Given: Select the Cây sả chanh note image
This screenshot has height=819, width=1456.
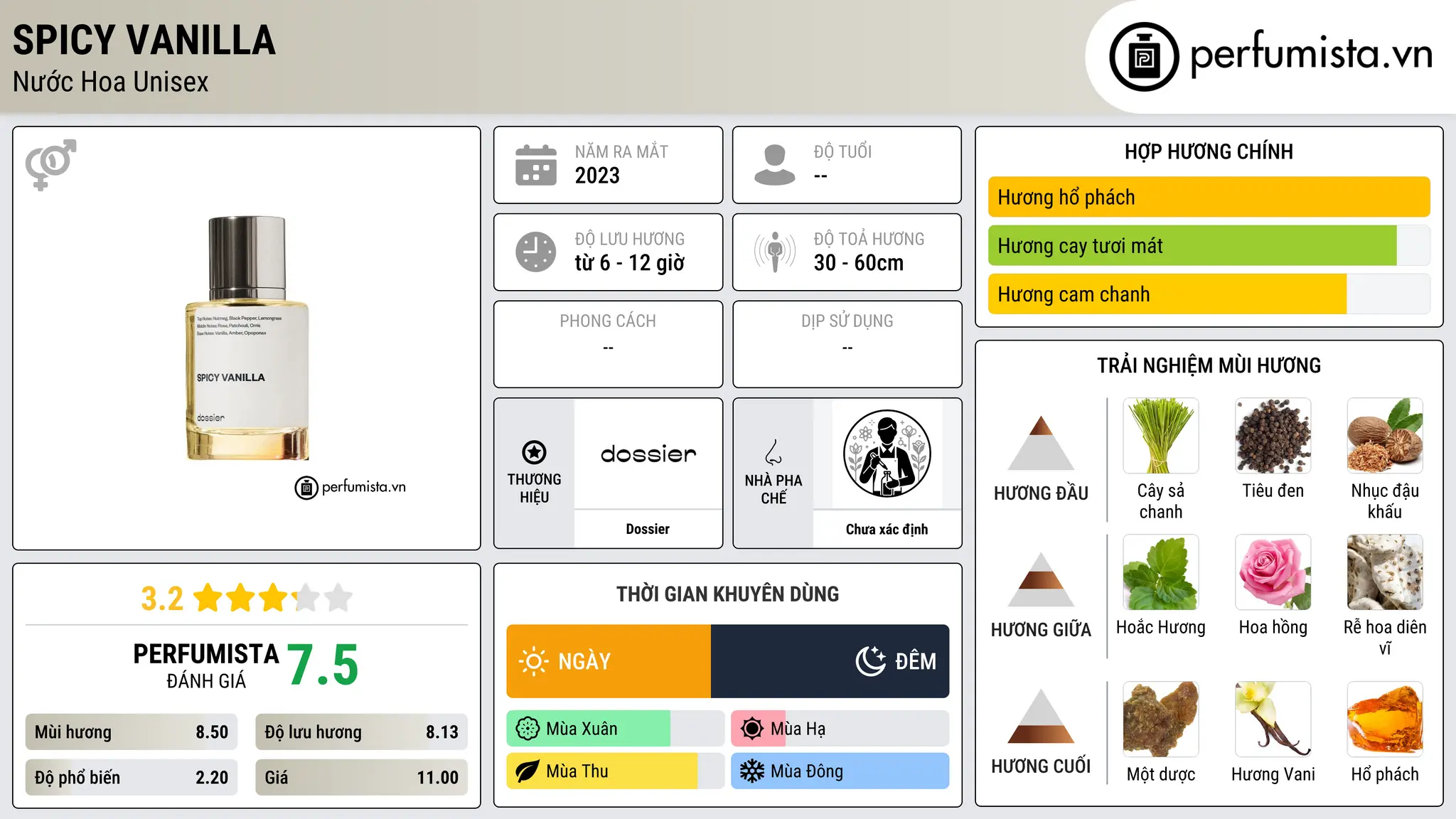Looking at the screenshot, I should point(1161,436).
